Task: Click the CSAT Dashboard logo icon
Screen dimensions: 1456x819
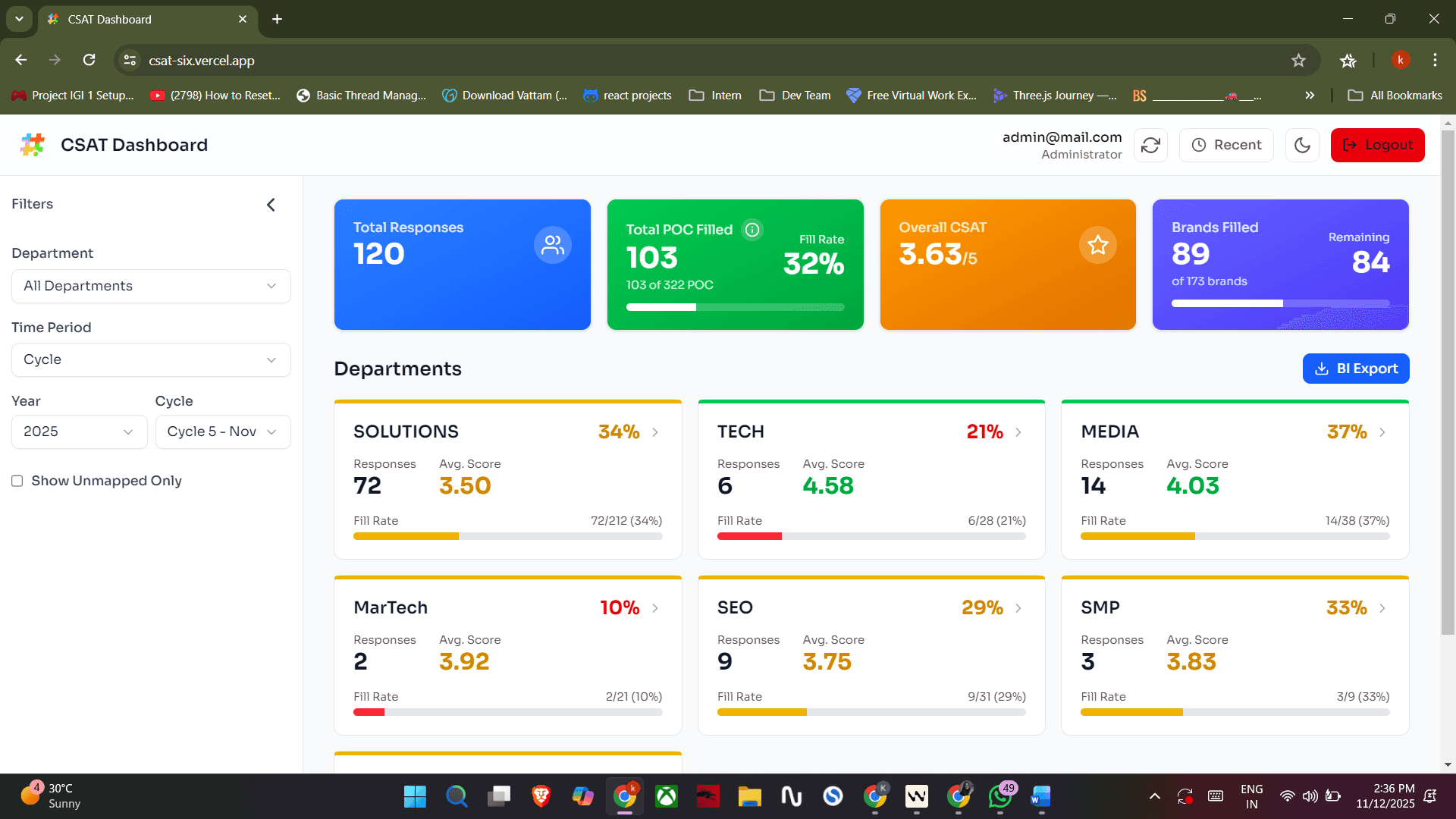Action: [33, 145]
